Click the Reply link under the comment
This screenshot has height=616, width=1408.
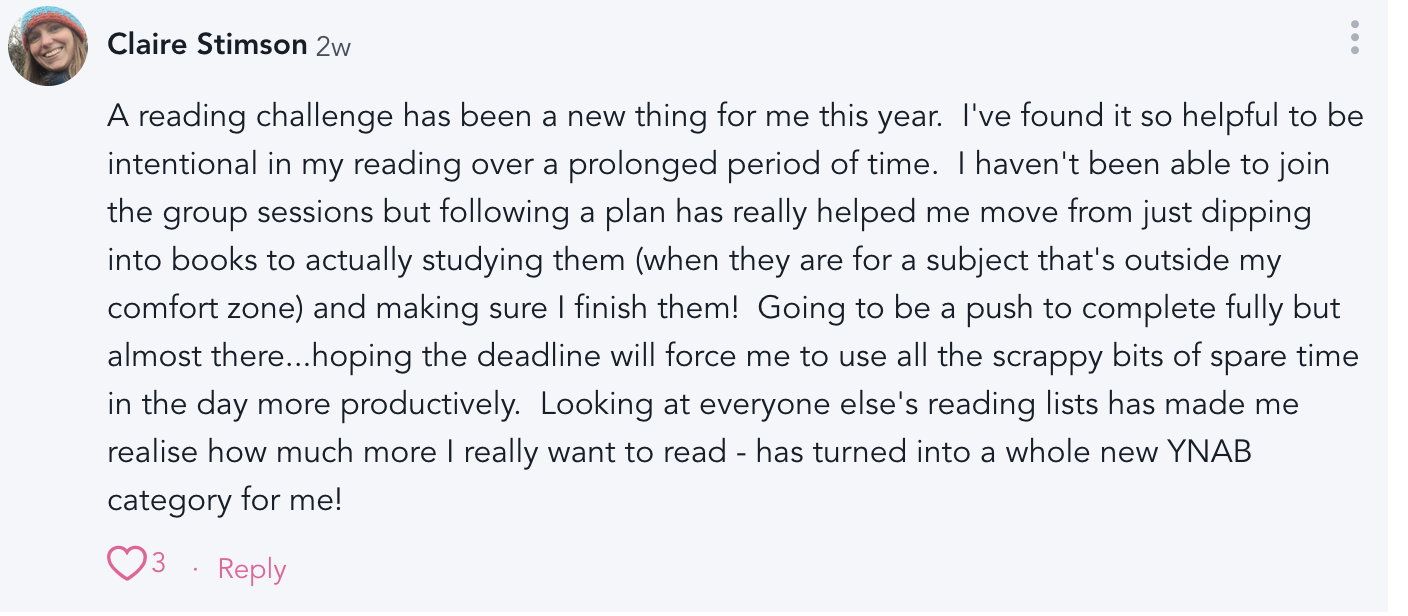tap(252, 569)
